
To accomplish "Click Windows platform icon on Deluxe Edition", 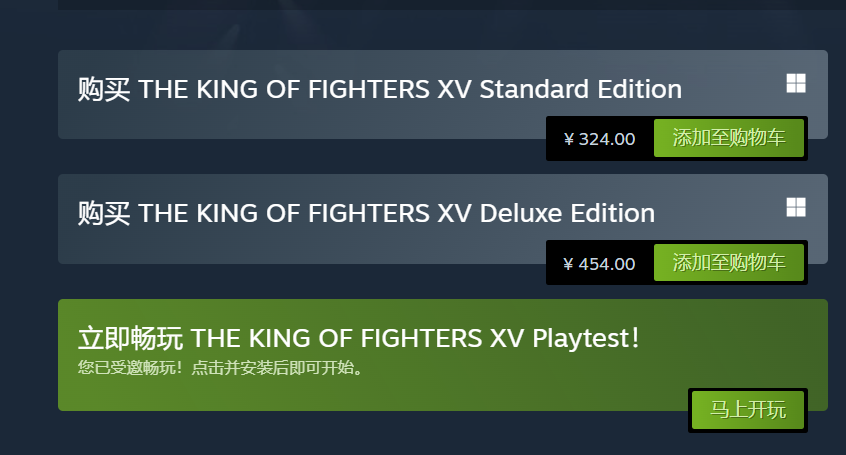I will coord(796,207).
